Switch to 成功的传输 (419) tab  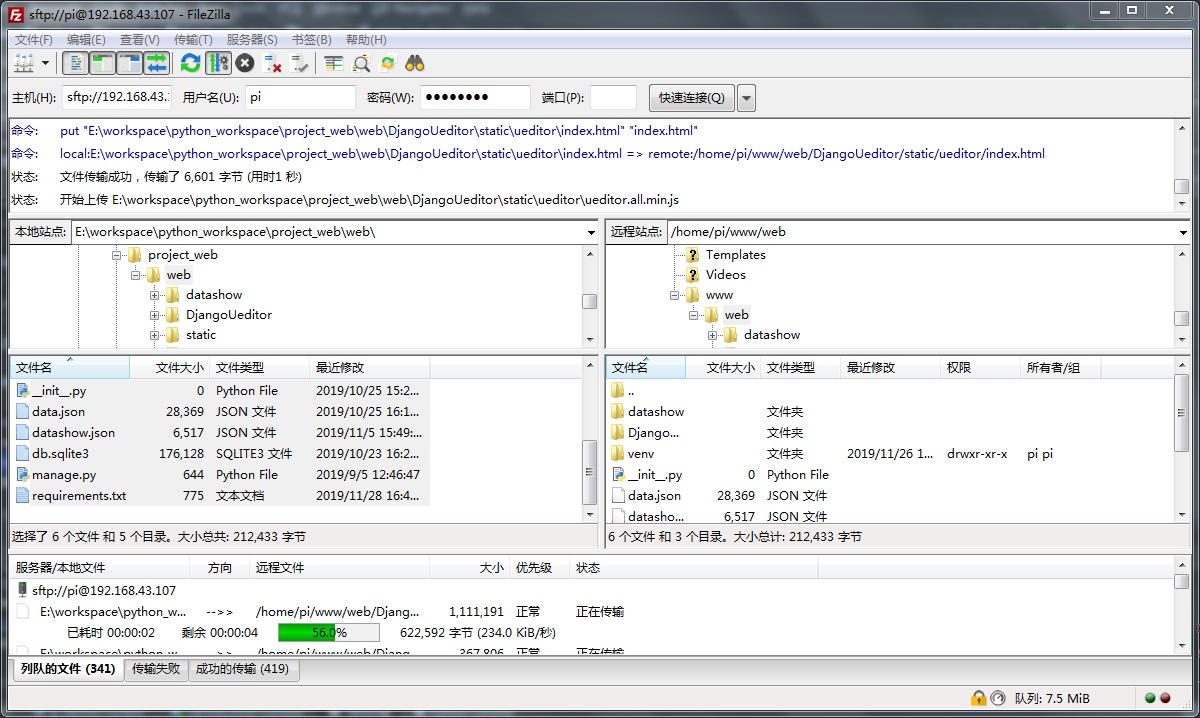(242, 669)
